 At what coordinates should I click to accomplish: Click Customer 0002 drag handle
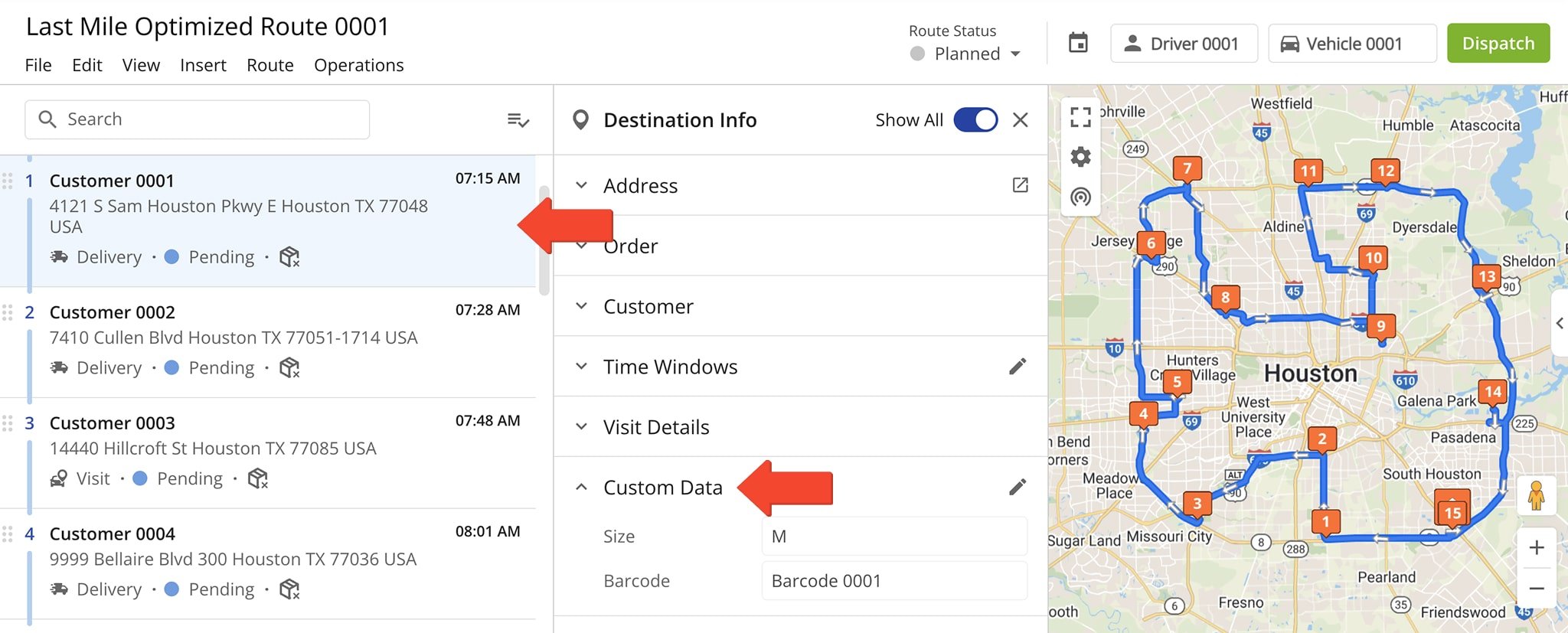coord(8,312)
